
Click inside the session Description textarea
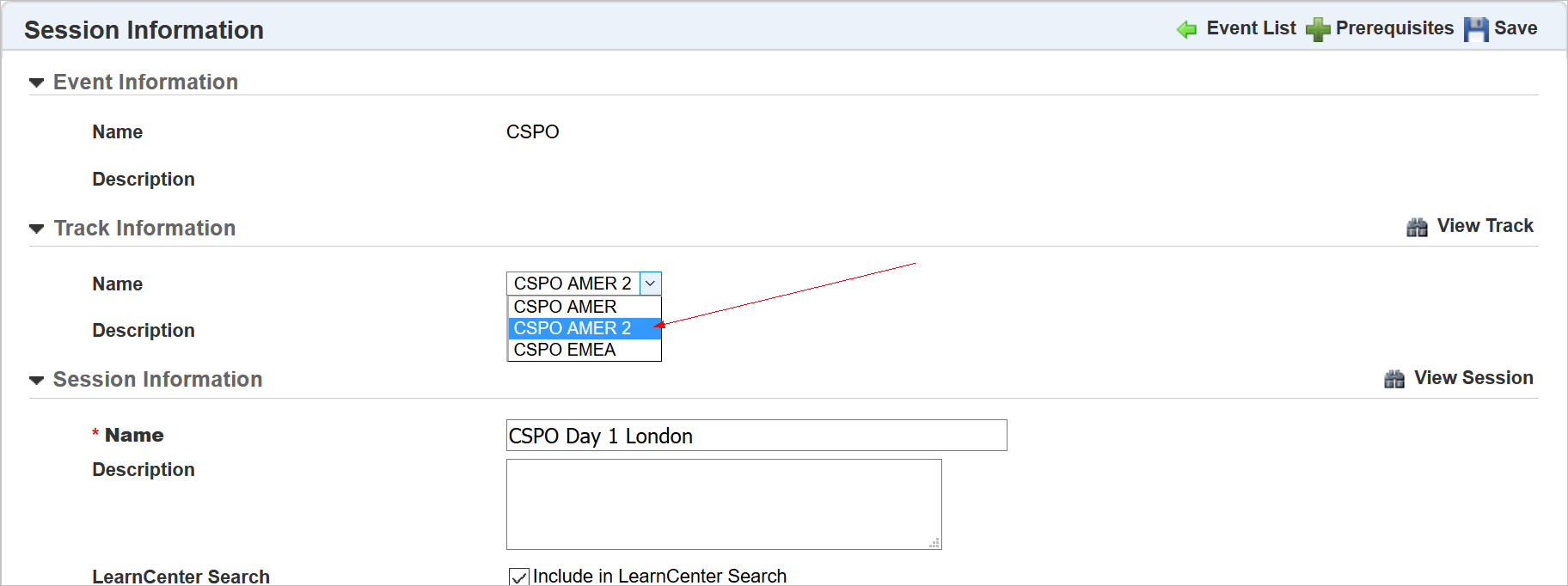724,504
